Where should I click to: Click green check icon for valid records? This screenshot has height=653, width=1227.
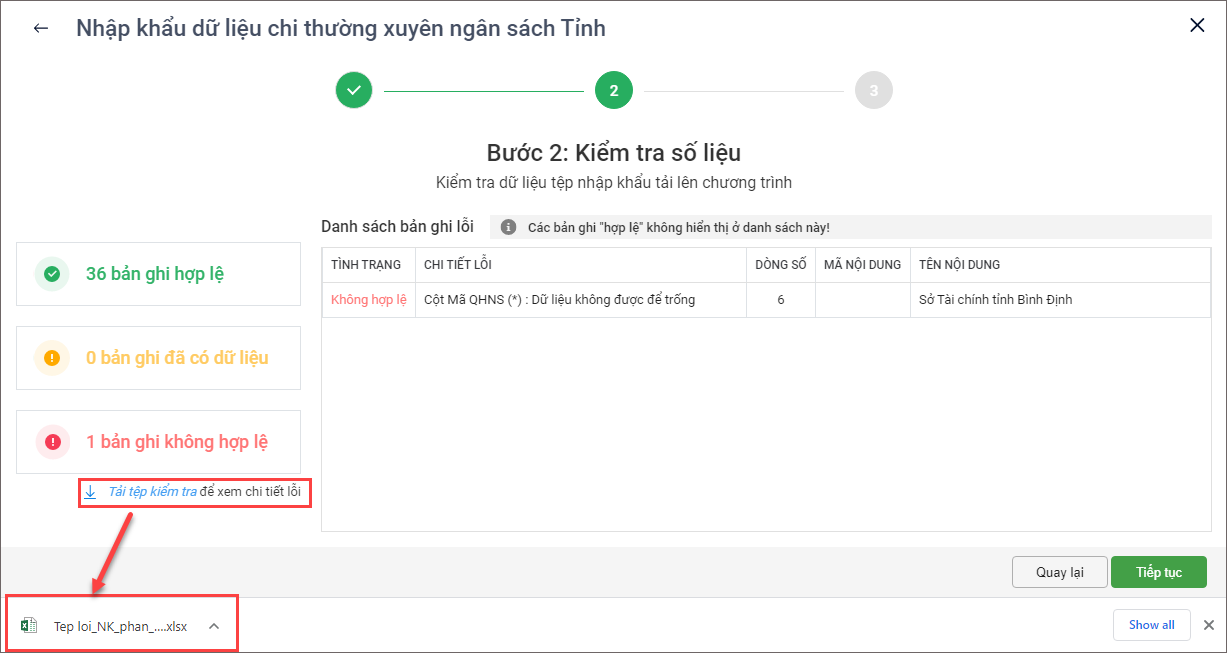tap(52, 274)
